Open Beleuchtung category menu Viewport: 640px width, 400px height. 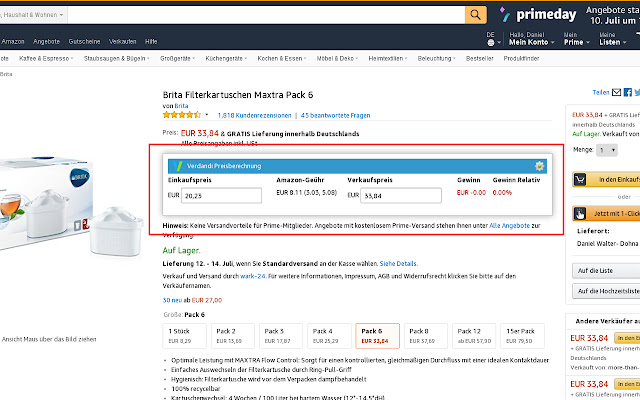tap(437, 58)
